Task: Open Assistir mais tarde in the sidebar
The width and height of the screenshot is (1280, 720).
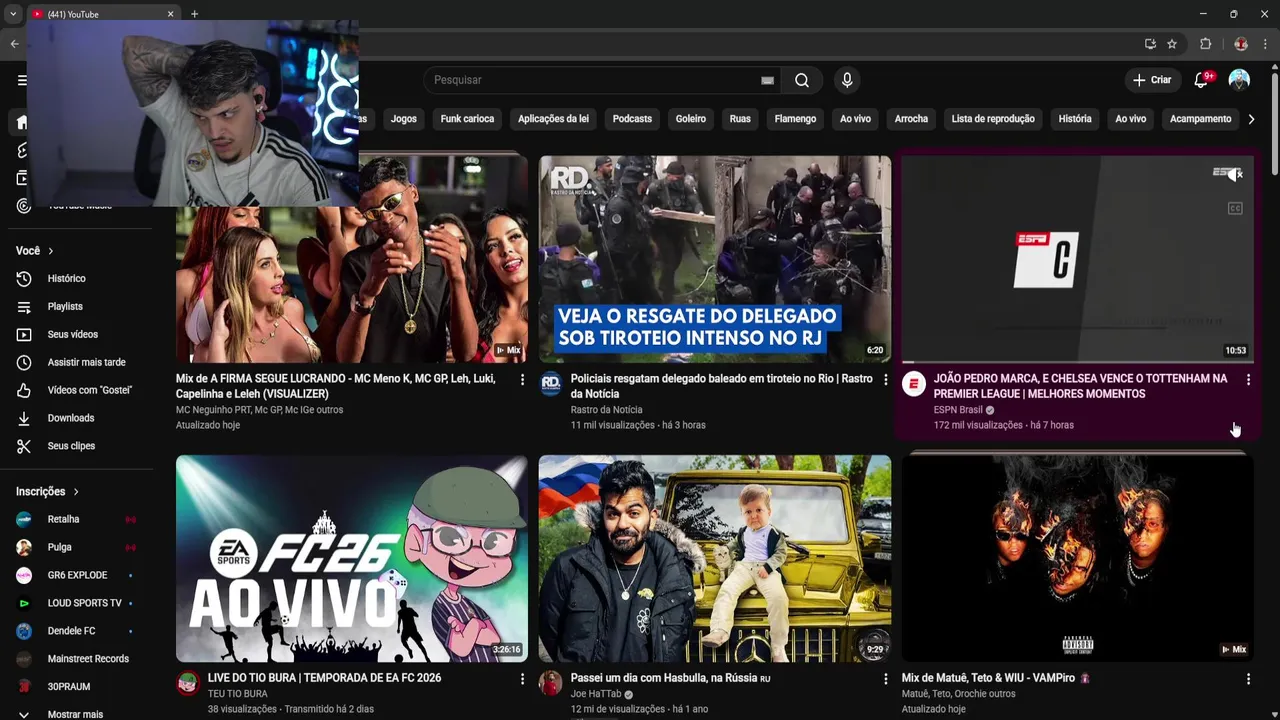Action: 88,362
